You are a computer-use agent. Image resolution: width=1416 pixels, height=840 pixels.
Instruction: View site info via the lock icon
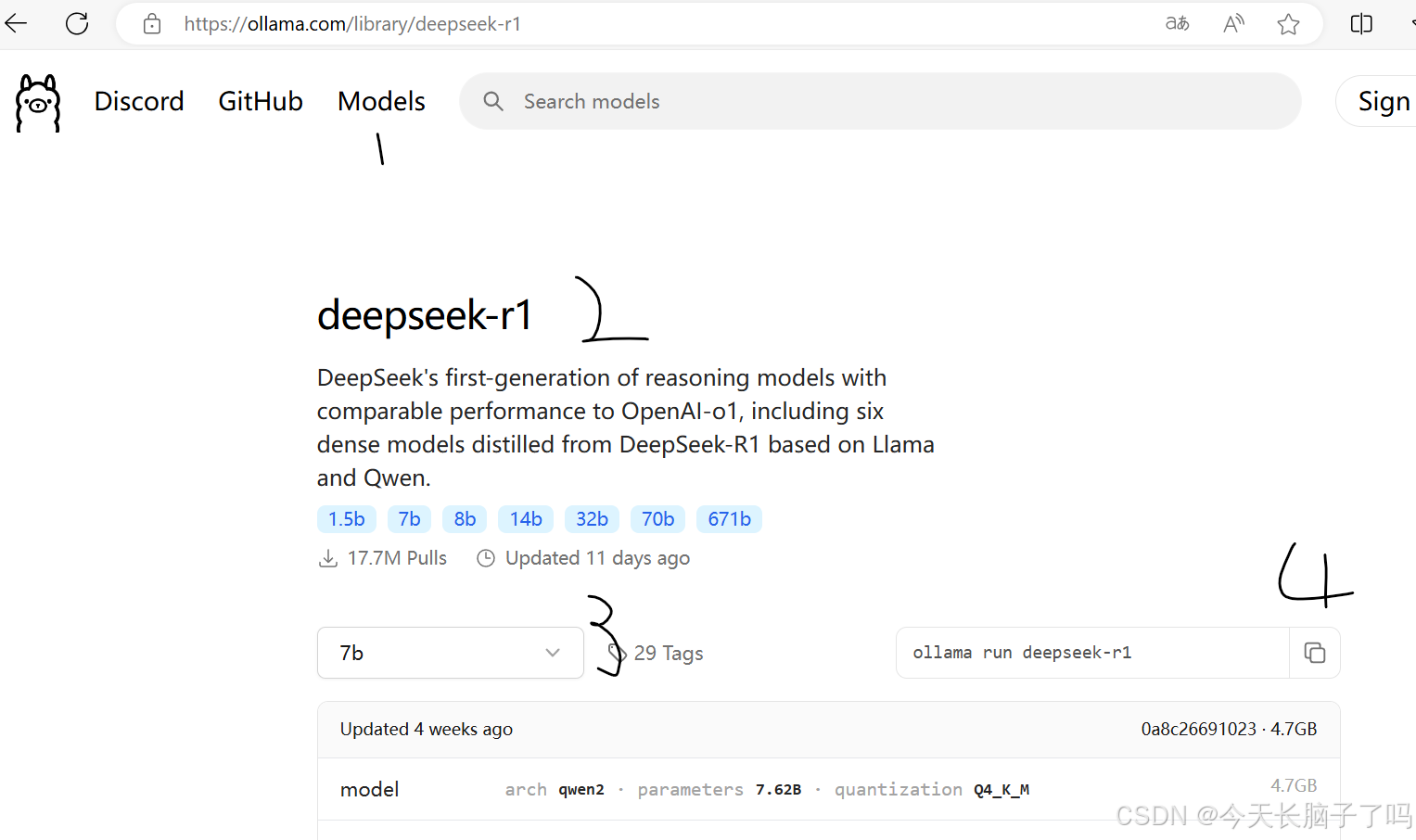tap(152, 24)
